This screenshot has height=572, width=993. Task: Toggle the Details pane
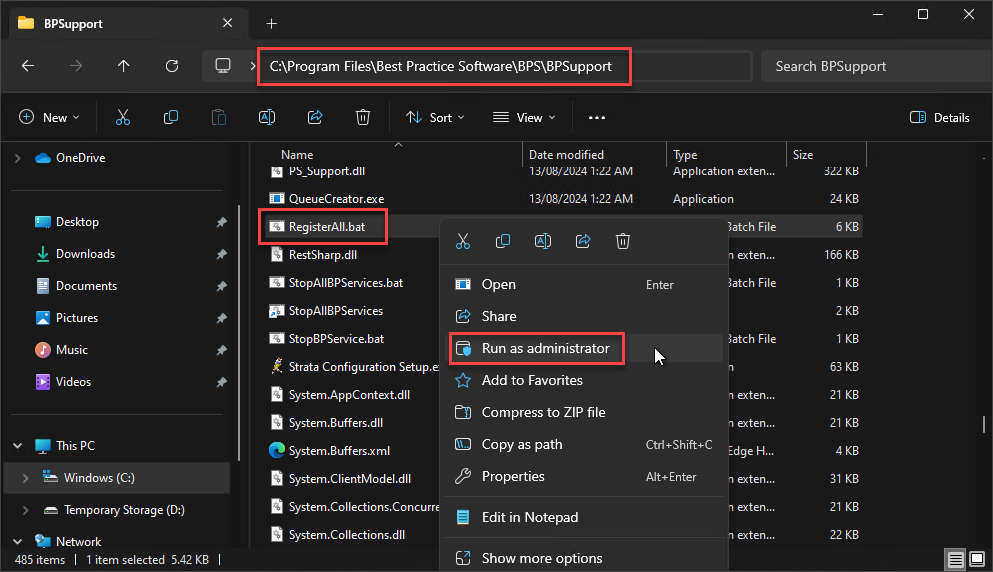click(x=940, y=117)
